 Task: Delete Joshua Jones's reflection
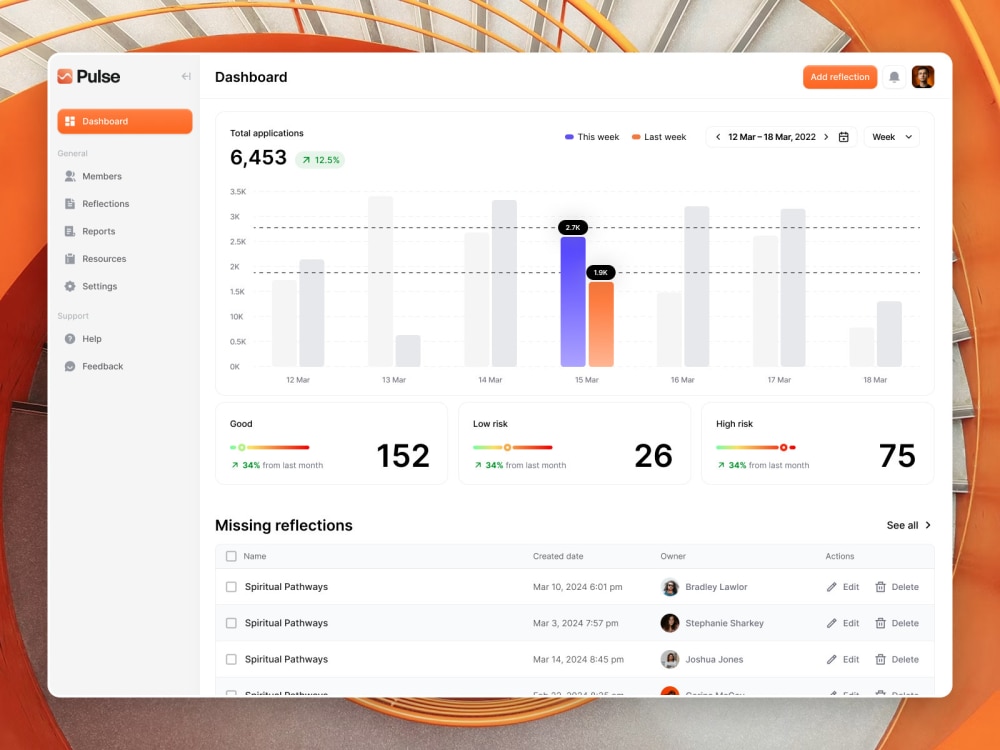(x=897, y=659)
